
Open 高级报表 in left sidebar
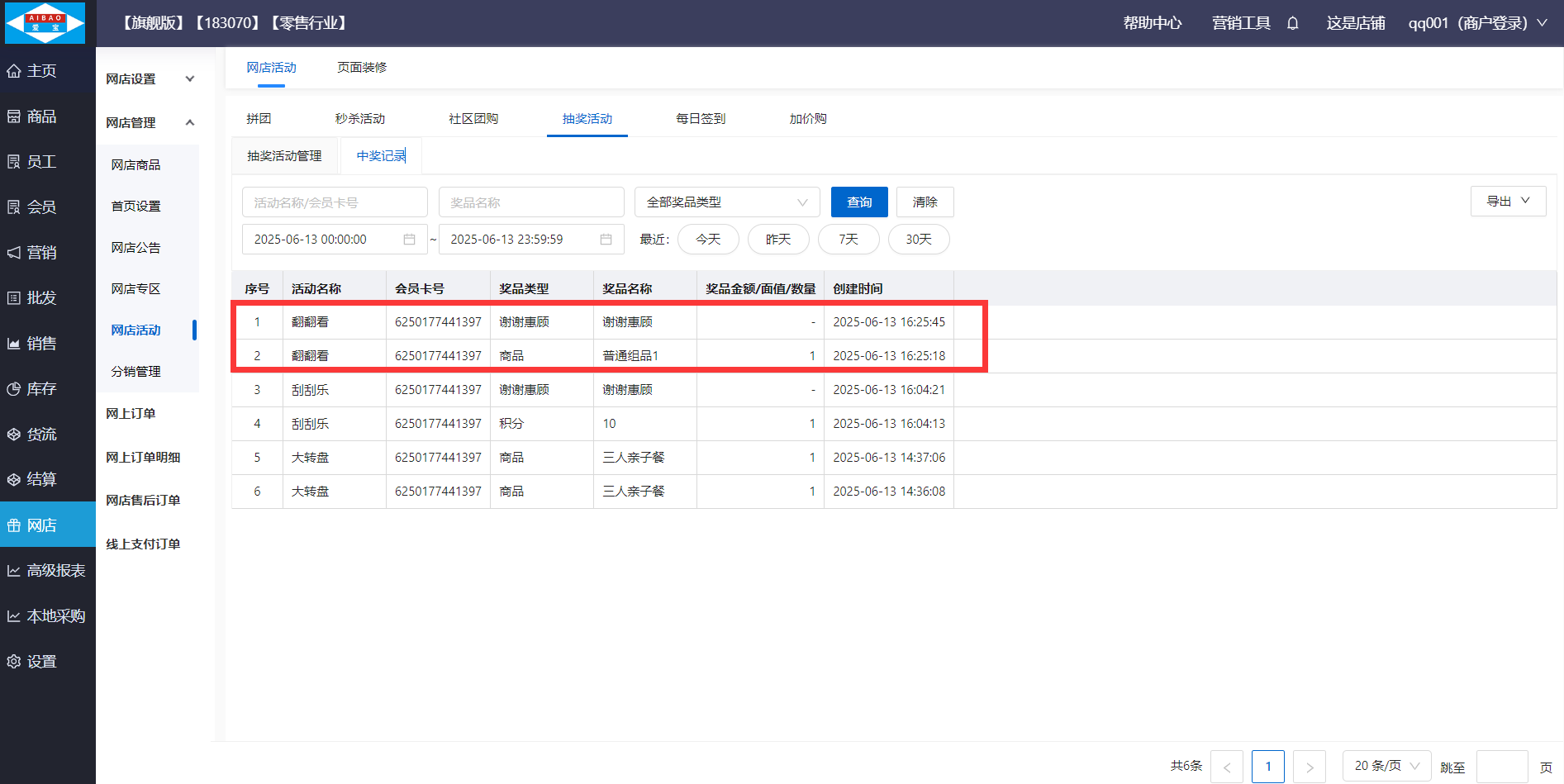pos(47,571)
